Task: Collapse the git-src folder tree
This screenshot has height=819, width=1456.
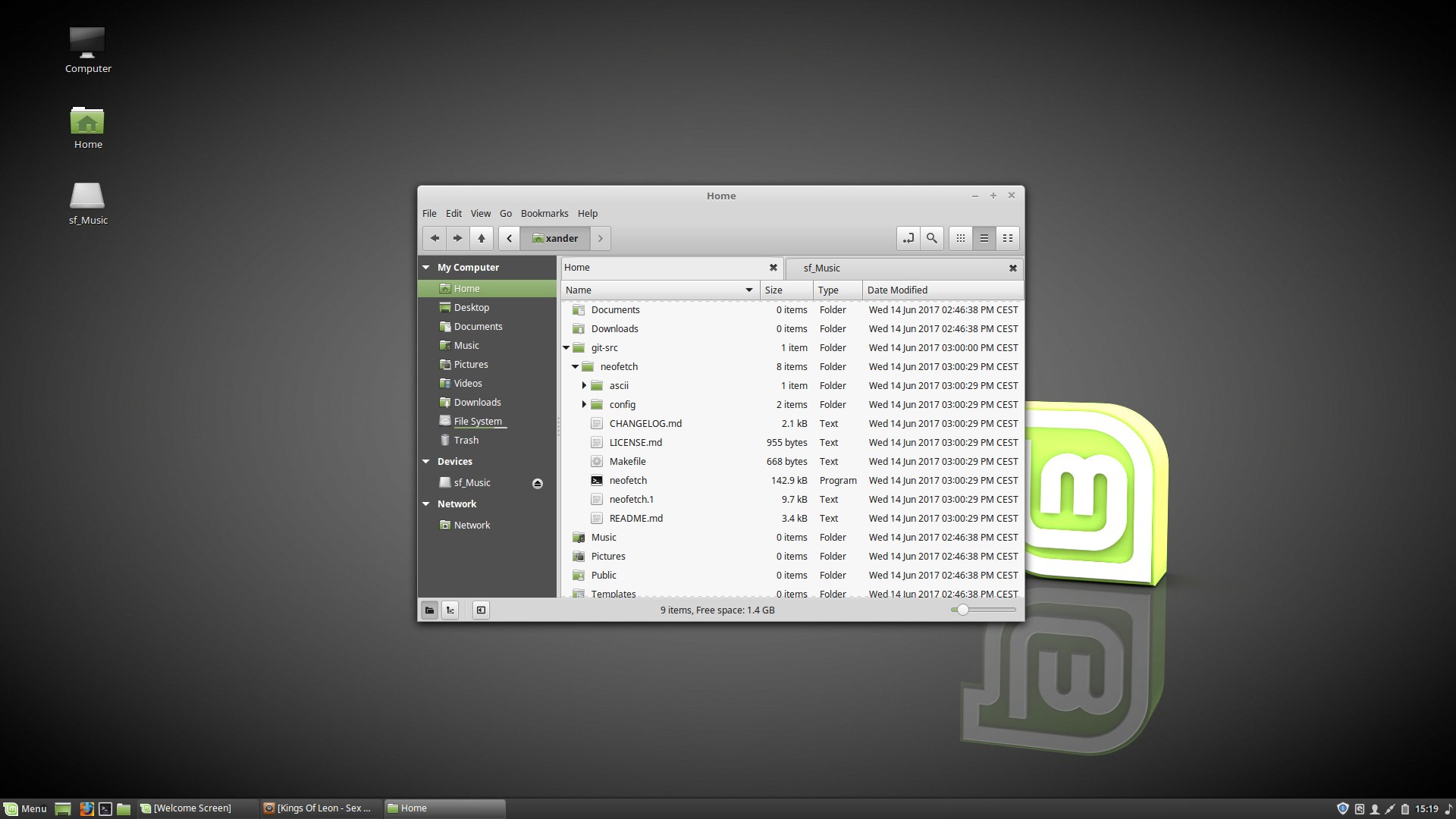Action: pos(566,348)
